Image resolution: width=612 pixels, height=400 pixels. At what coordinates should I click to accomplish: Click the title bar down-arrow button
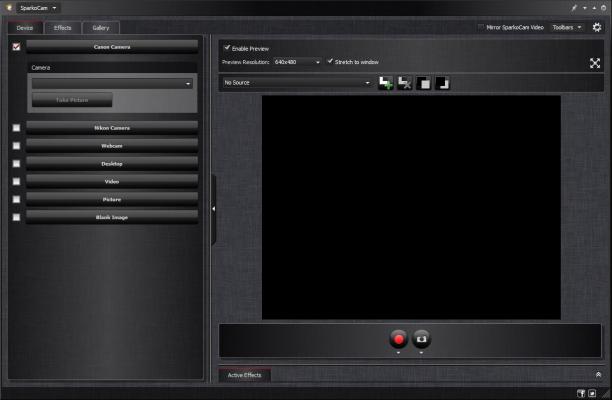coord(584,8)
